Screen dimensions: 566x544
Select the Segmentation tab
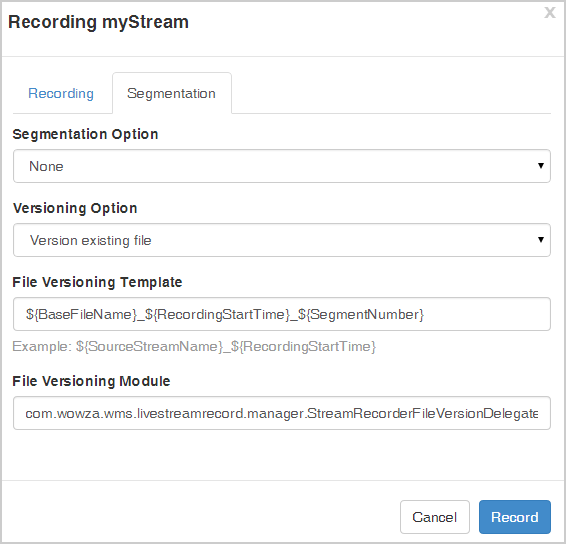tap(171, 93)
